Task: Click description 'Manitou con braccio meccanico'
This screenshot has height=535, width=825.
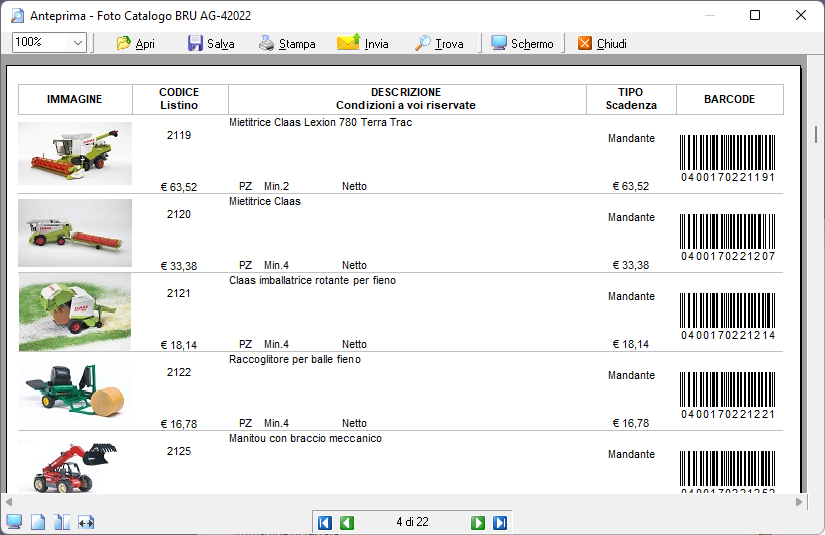Action: [305, 438]
